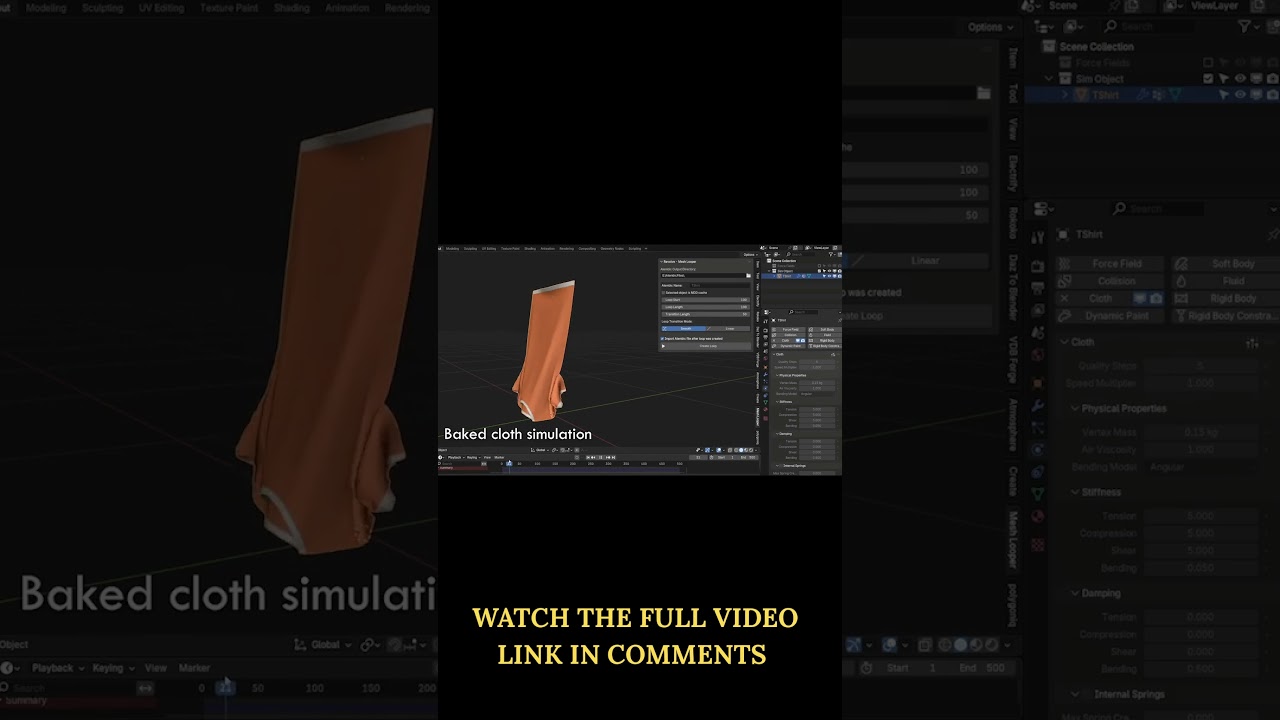Viewport: 1280px width, 720px height.
Task: Expand Sim Object collection arrow in enlarged outliner
Action: pyautogui.click(x=1049, y=79)
